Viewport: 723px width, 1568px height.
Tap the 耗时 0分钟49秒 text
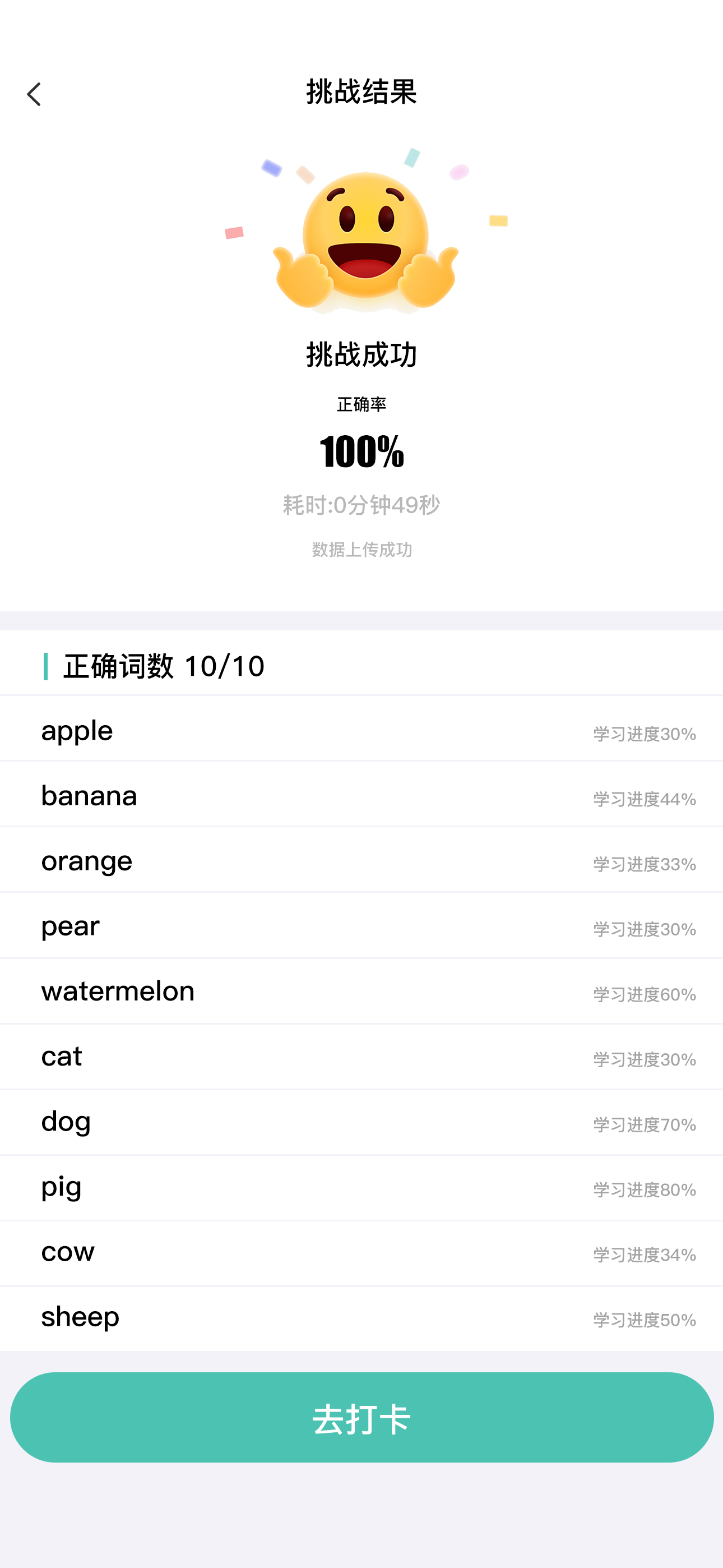pos(361,505)
